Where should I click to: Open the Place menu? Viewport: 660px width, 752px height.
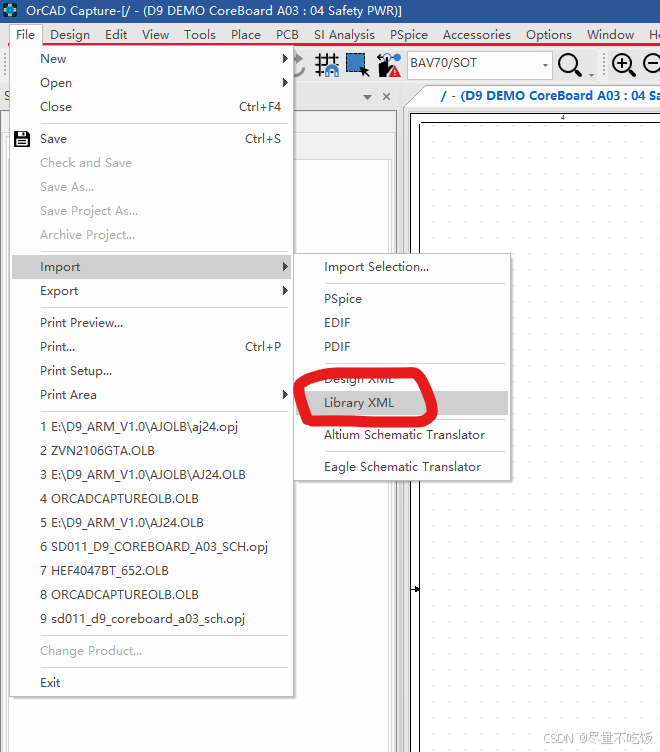click(246, 35)
